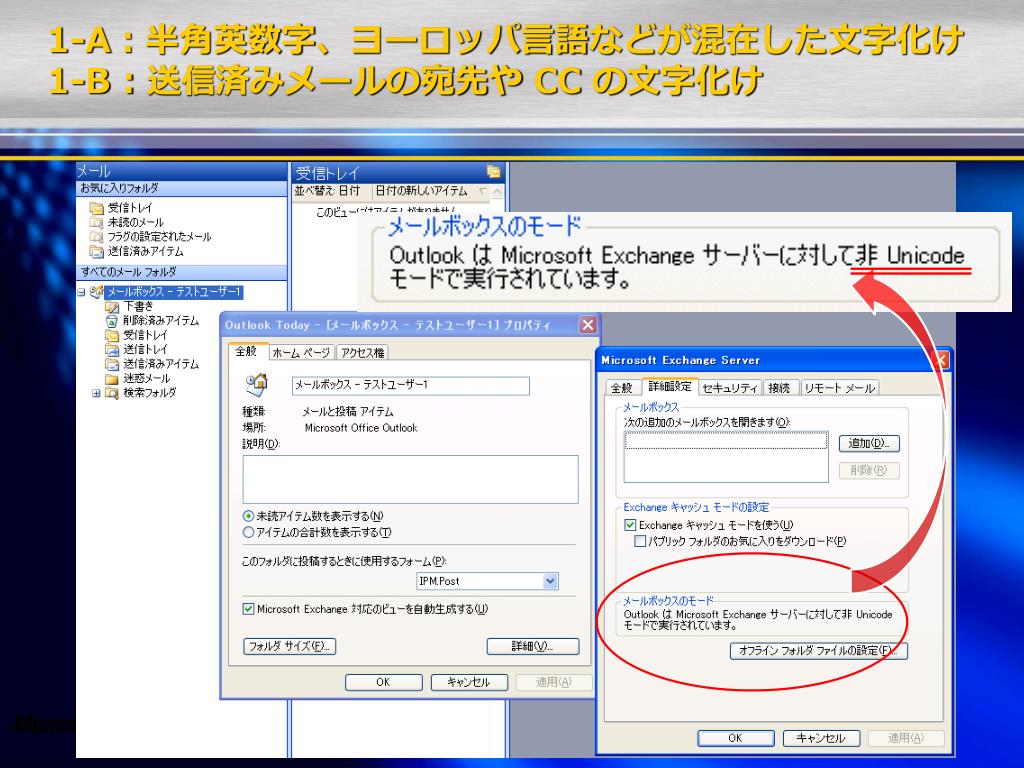Select the 未読アイテム数を表示する radio button
The width and height of the screenshot is (1024, 768).
248,516
